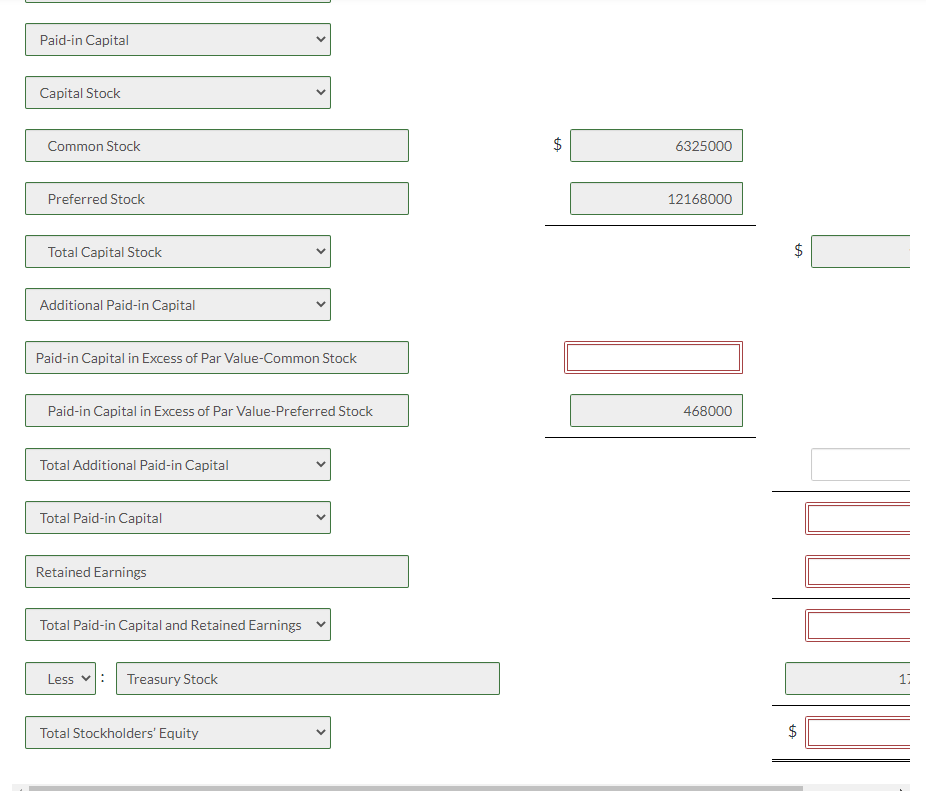926x791 pixels.
Task: Click the empty Excess of Par Common Stock amount box
Action: [653, 358]
